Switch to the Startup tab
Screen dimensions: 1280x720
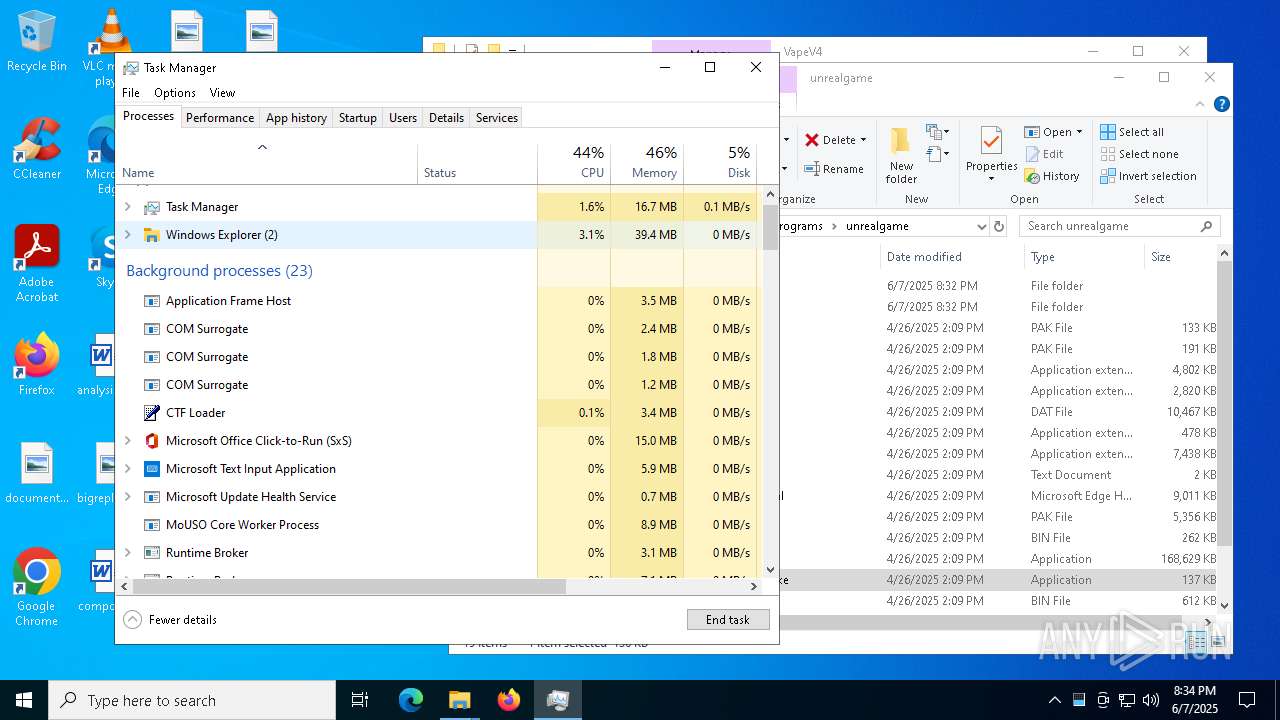pyautogui.click(x=357, y=118)
